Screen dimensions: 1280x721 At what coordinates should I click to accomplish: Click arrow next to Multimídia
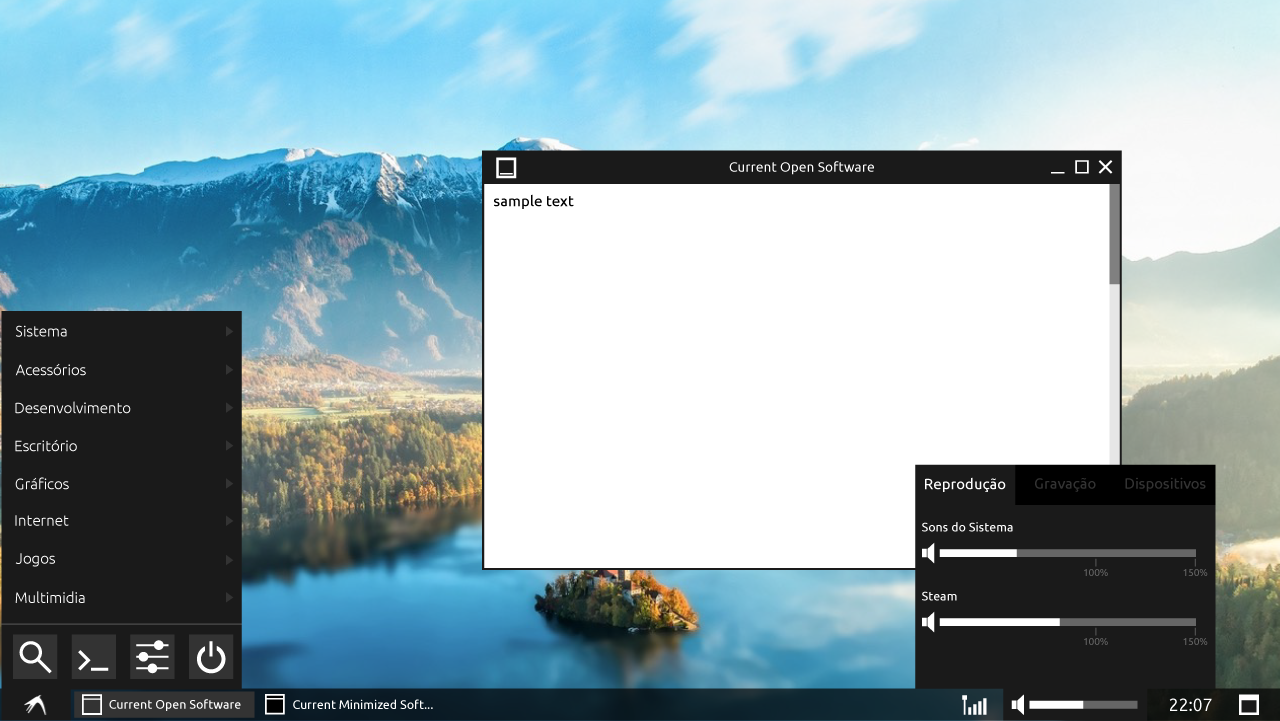229,598
